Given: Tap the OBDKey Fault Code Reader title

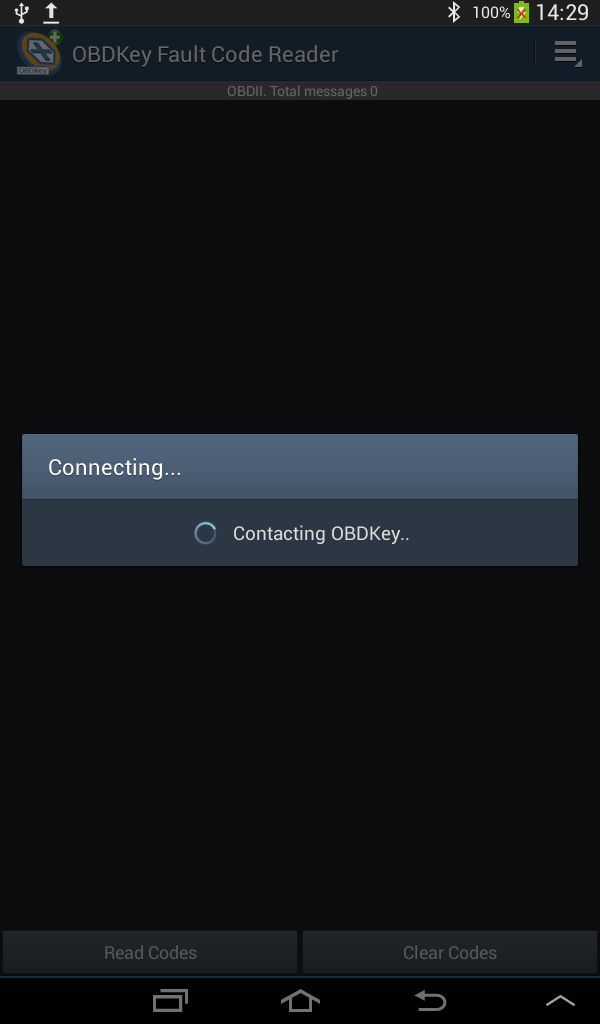Looking at the screenshot, I should (205, 54).
